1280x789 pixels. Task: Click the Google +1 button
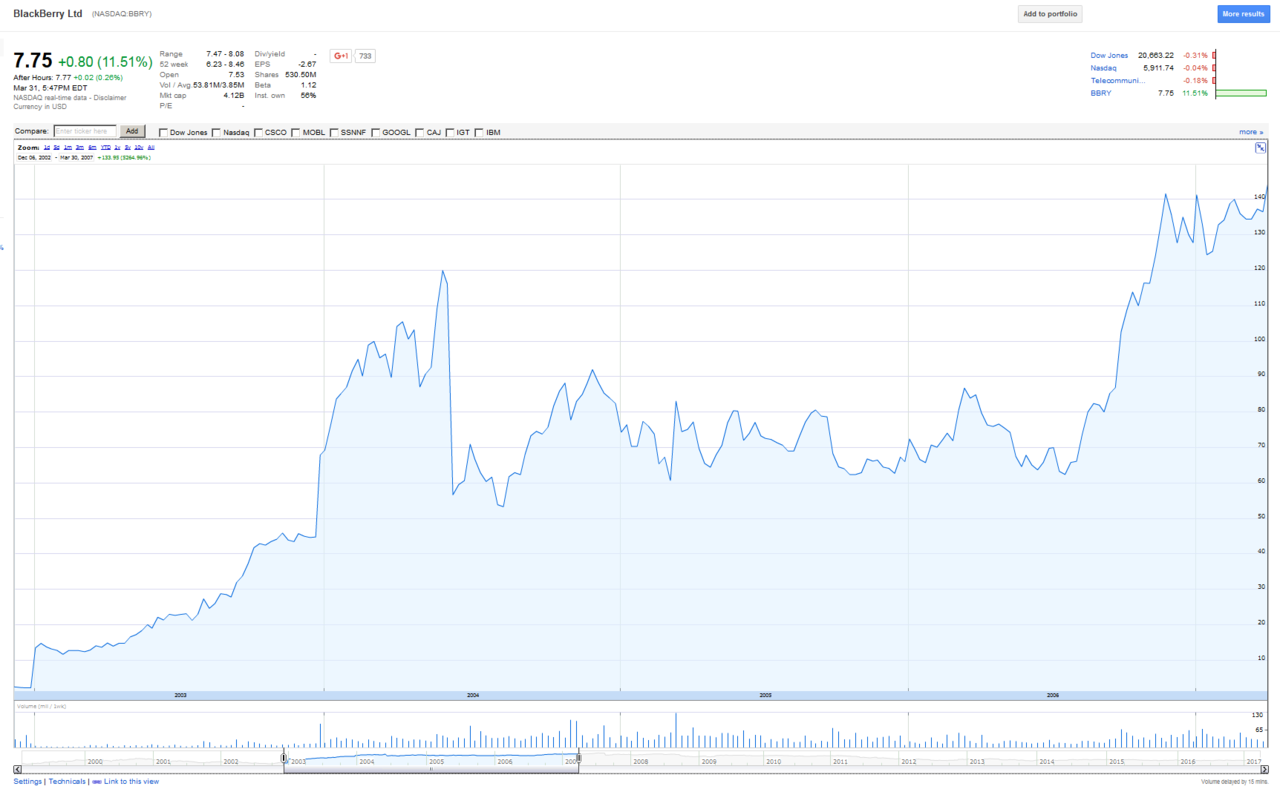pyautogui.click(x=341, y=56)
